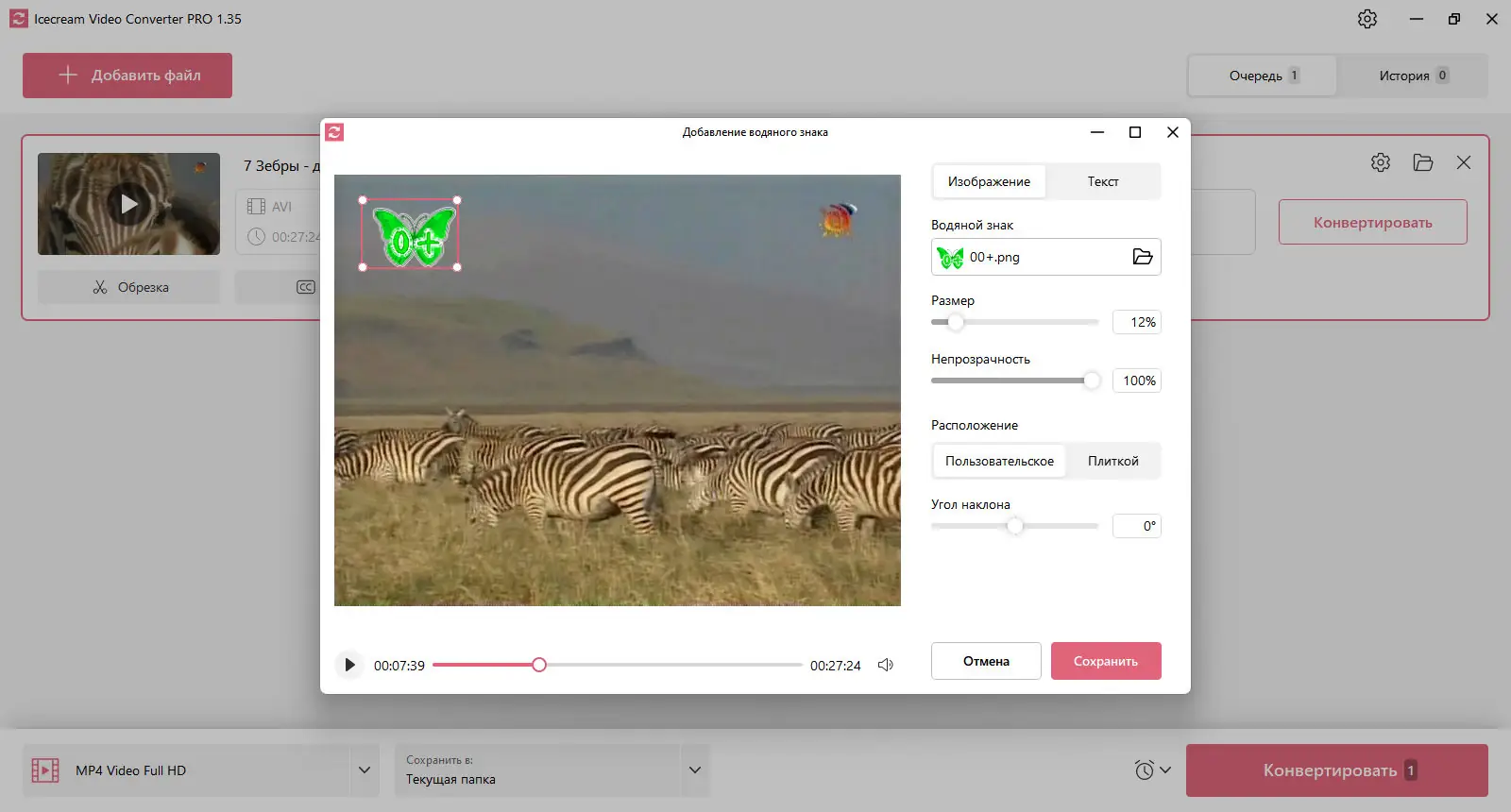Open application settings gear in title bar
This screenshot has height=812, width=1511.
click(1367, 19)
